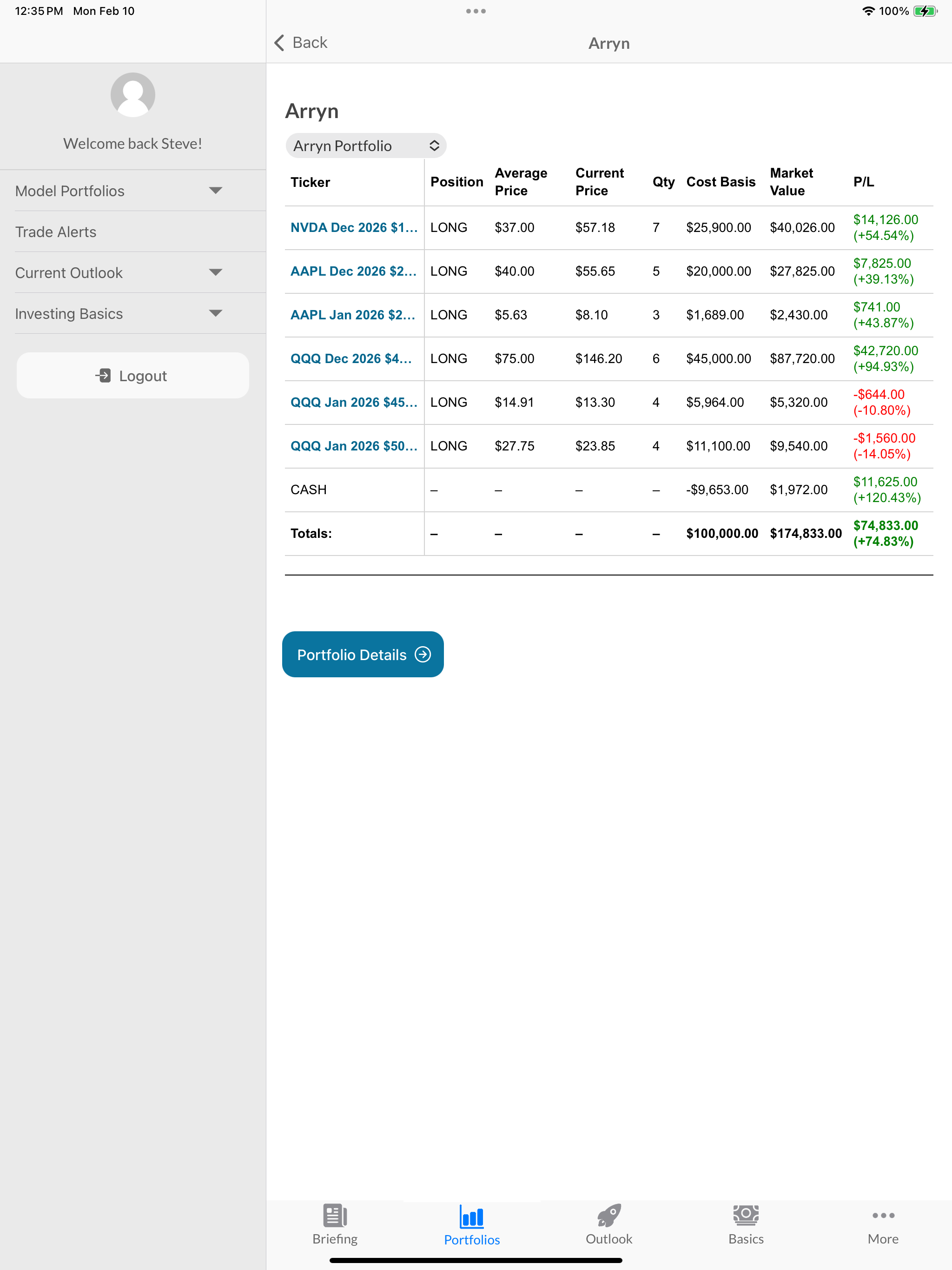Click the Market Value column header
The width and height of the screenshot is (952, 1270).
(791, 182)
